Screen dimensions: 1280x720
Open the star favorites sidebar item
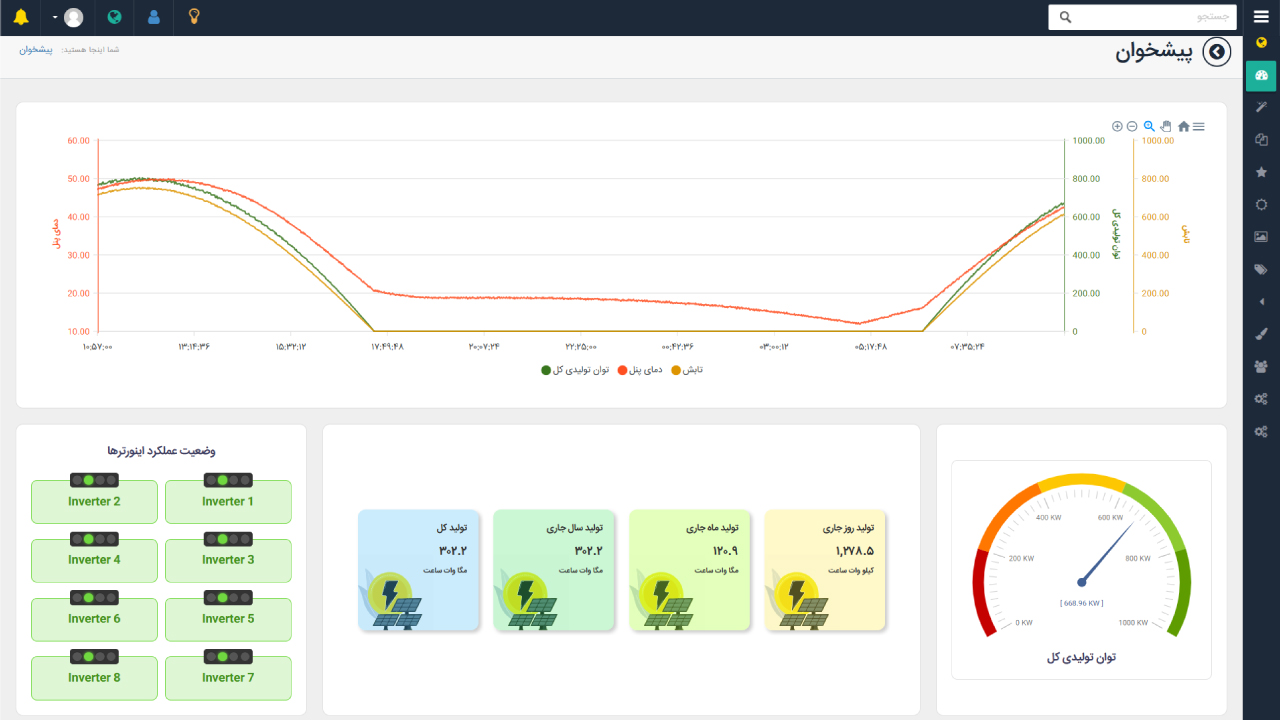coord(1261,172)
